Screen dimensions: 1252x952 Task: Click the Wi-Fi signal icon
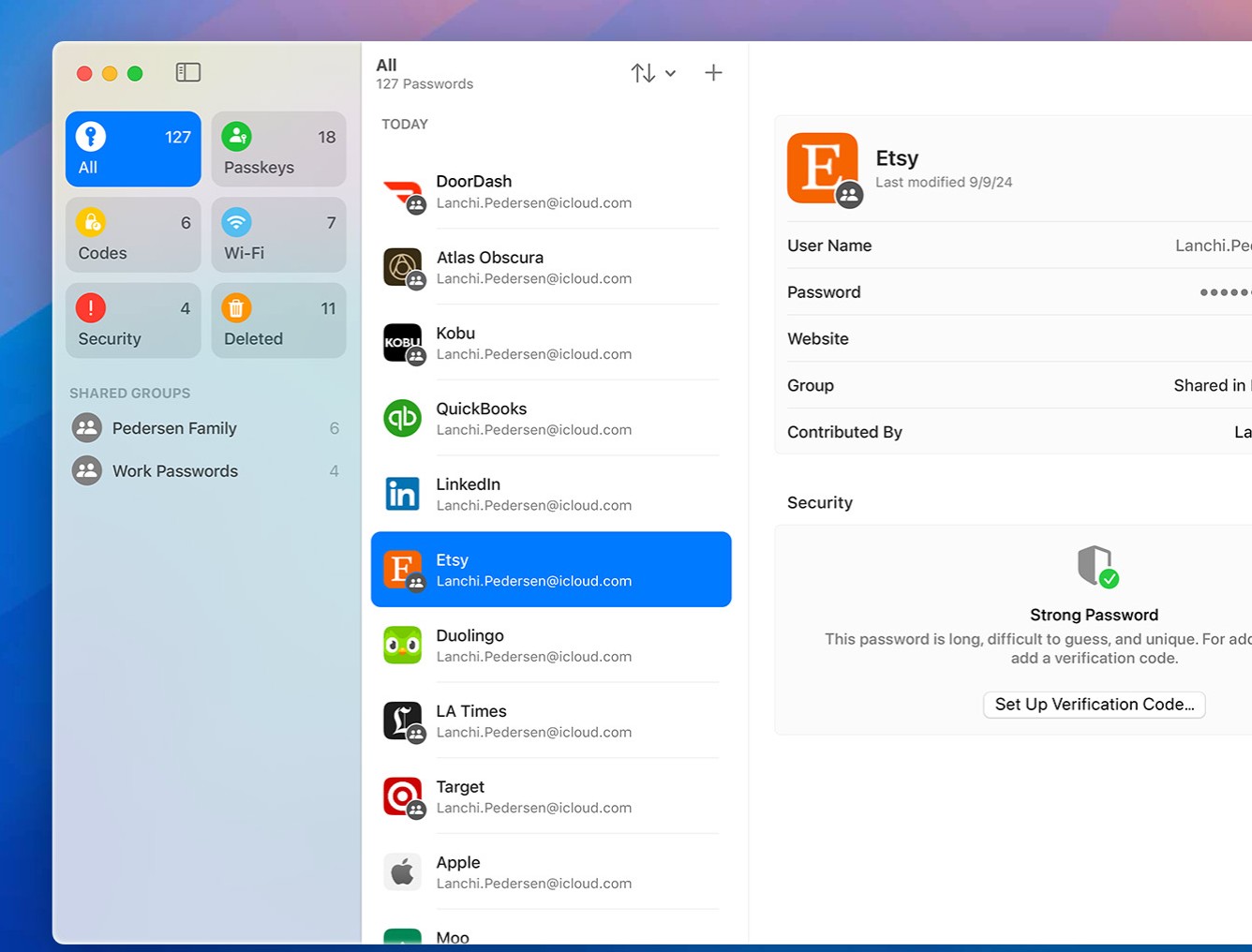coord(236,222)
